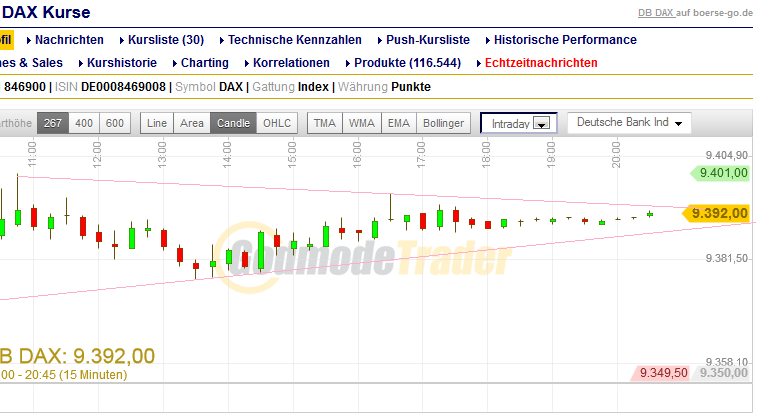Switch to Charting section
This screenshot has width=763, height=413.
point(205,63)
